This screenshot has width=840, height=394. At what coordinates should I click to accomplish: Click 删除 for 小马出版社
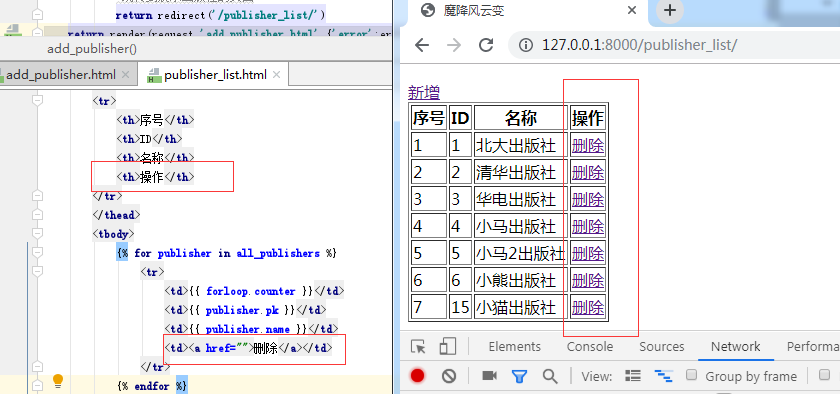[x=588, y=227]
